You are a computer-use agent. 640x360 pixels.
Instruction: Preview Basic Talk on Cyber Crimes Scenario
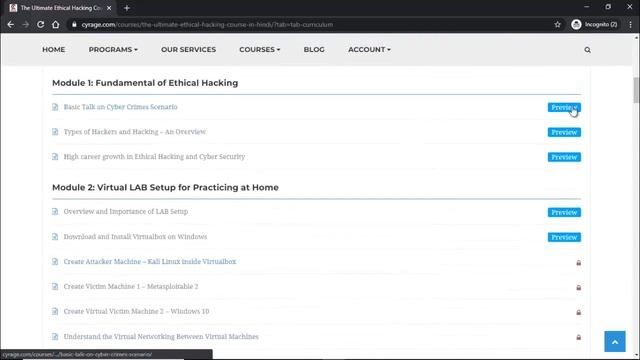pyautogui.click(x=564, y=107)
